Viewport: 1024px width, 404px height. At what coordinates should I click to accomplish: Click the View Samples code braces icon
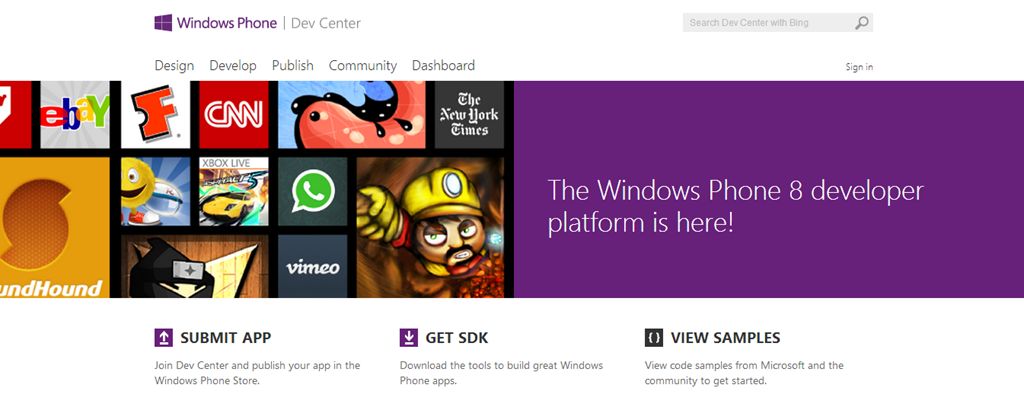pos(654,338)
